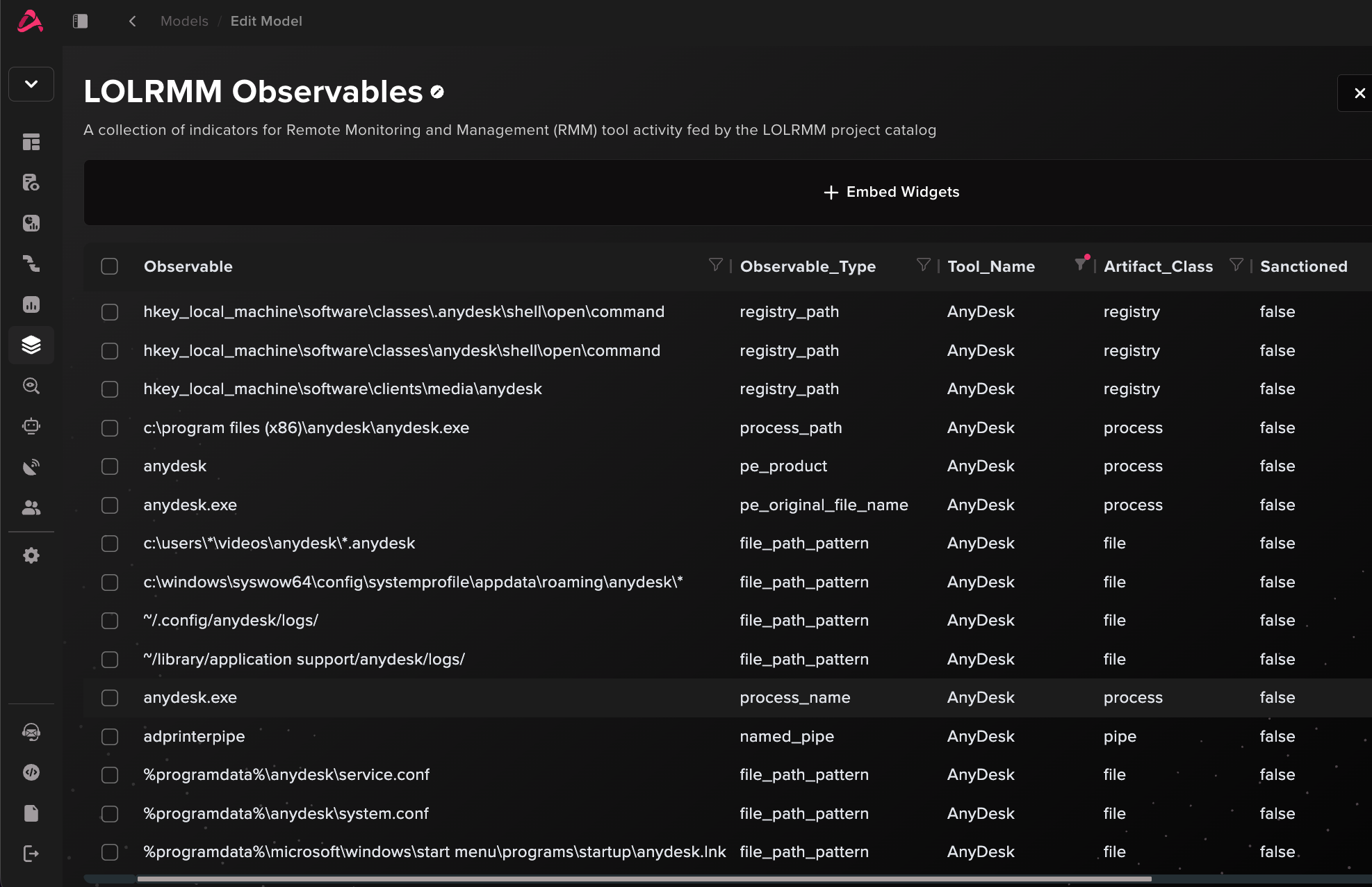Open the robot icon in sidebar

(31, 426)
